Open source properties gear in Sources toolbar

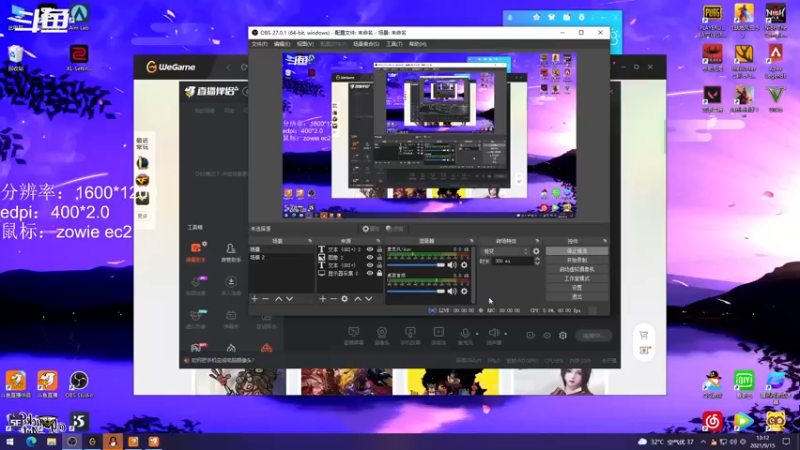pyautogui.click(x=344, y=299)
